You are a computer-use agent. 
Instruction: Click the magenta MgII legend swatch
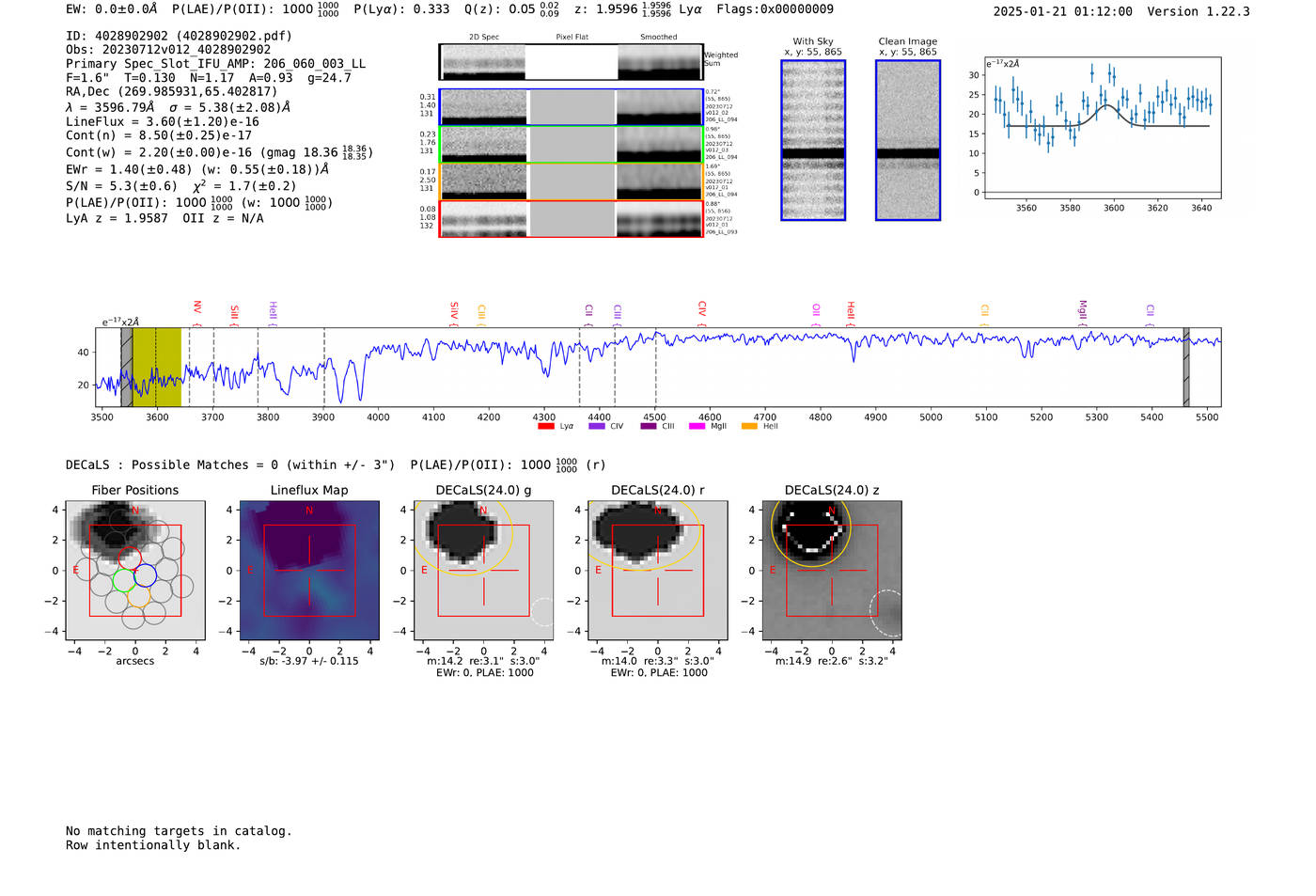pos(697,427)
